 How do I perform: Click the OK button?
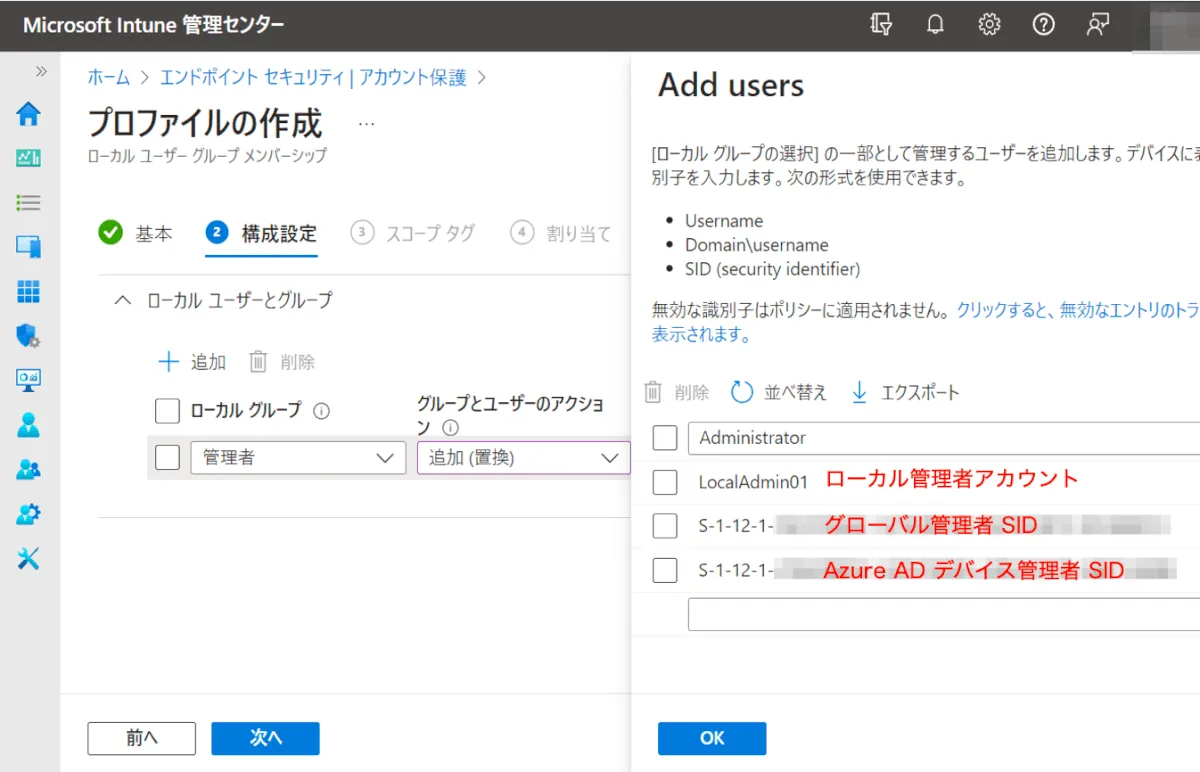click(x=712, y=738)
